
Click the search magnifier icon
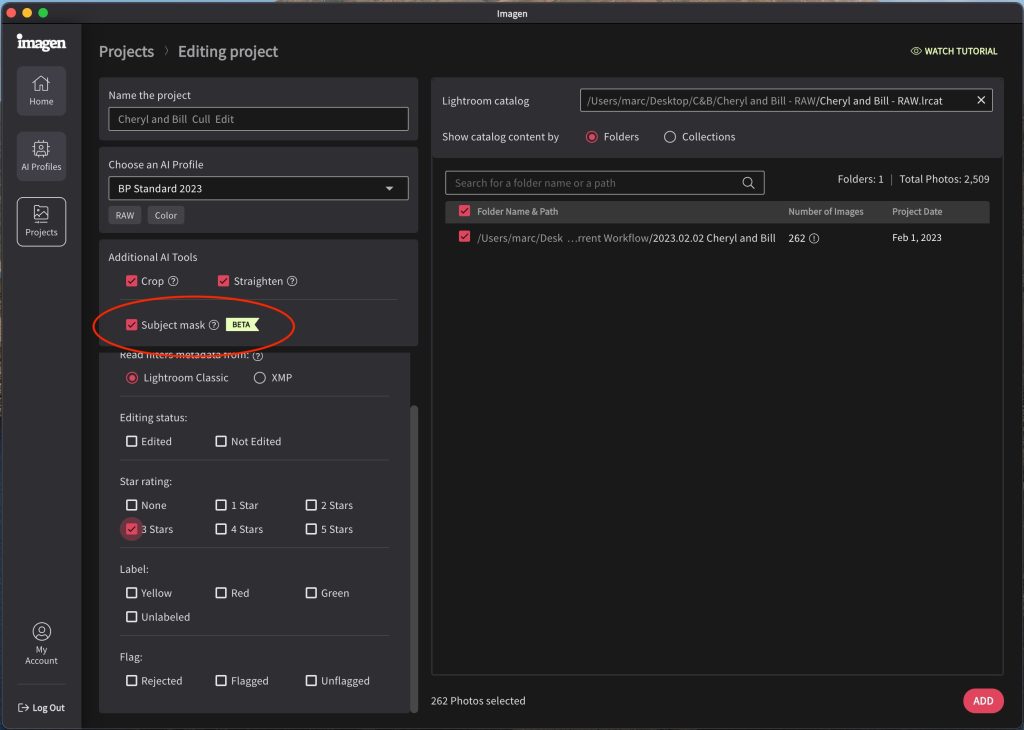[x=748, y=183]
